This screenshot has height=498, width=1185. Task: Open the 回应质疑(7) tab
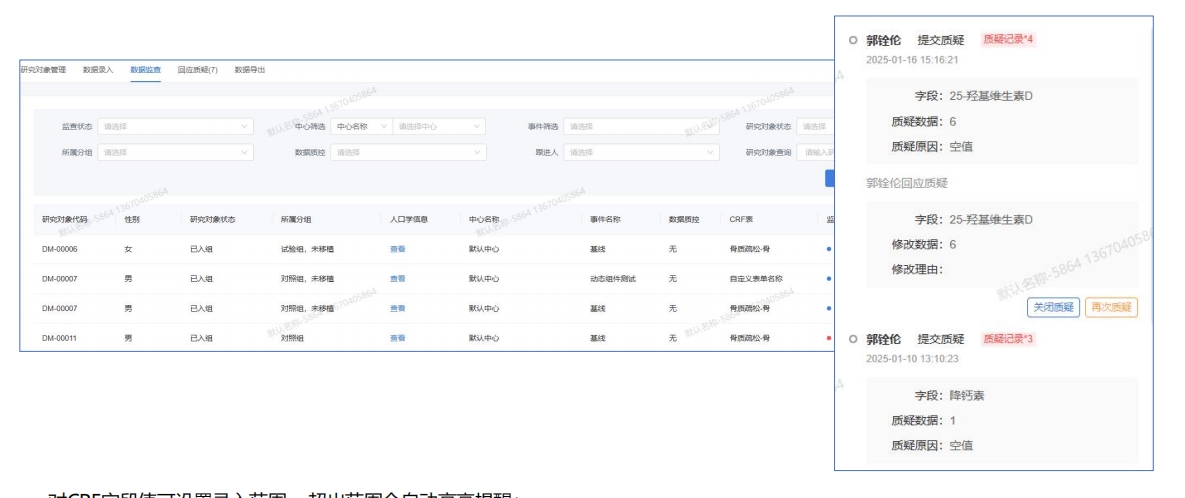click(197, 69)
